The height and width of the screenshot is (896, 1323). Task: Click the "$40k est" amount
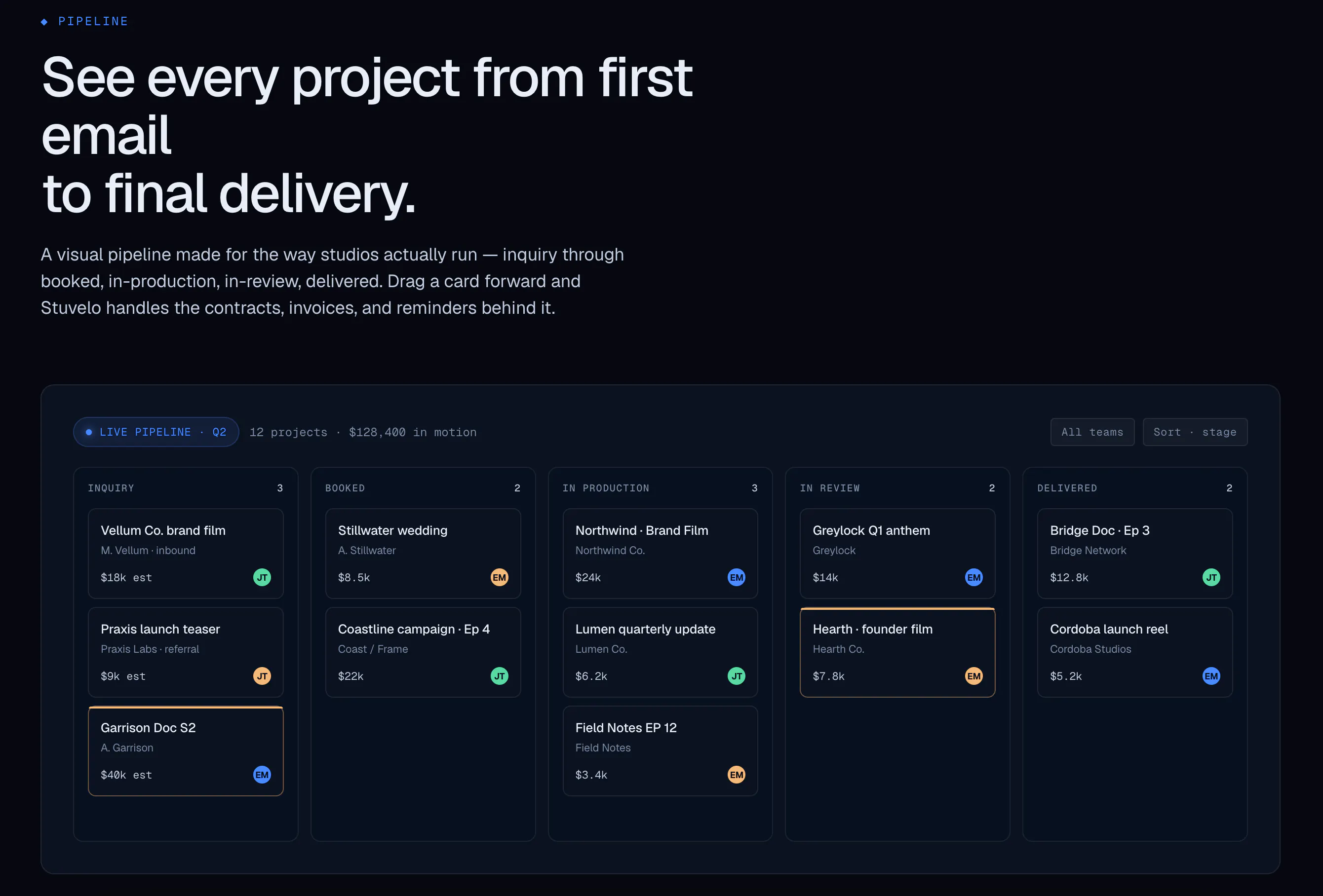click(x=126, y=775)
